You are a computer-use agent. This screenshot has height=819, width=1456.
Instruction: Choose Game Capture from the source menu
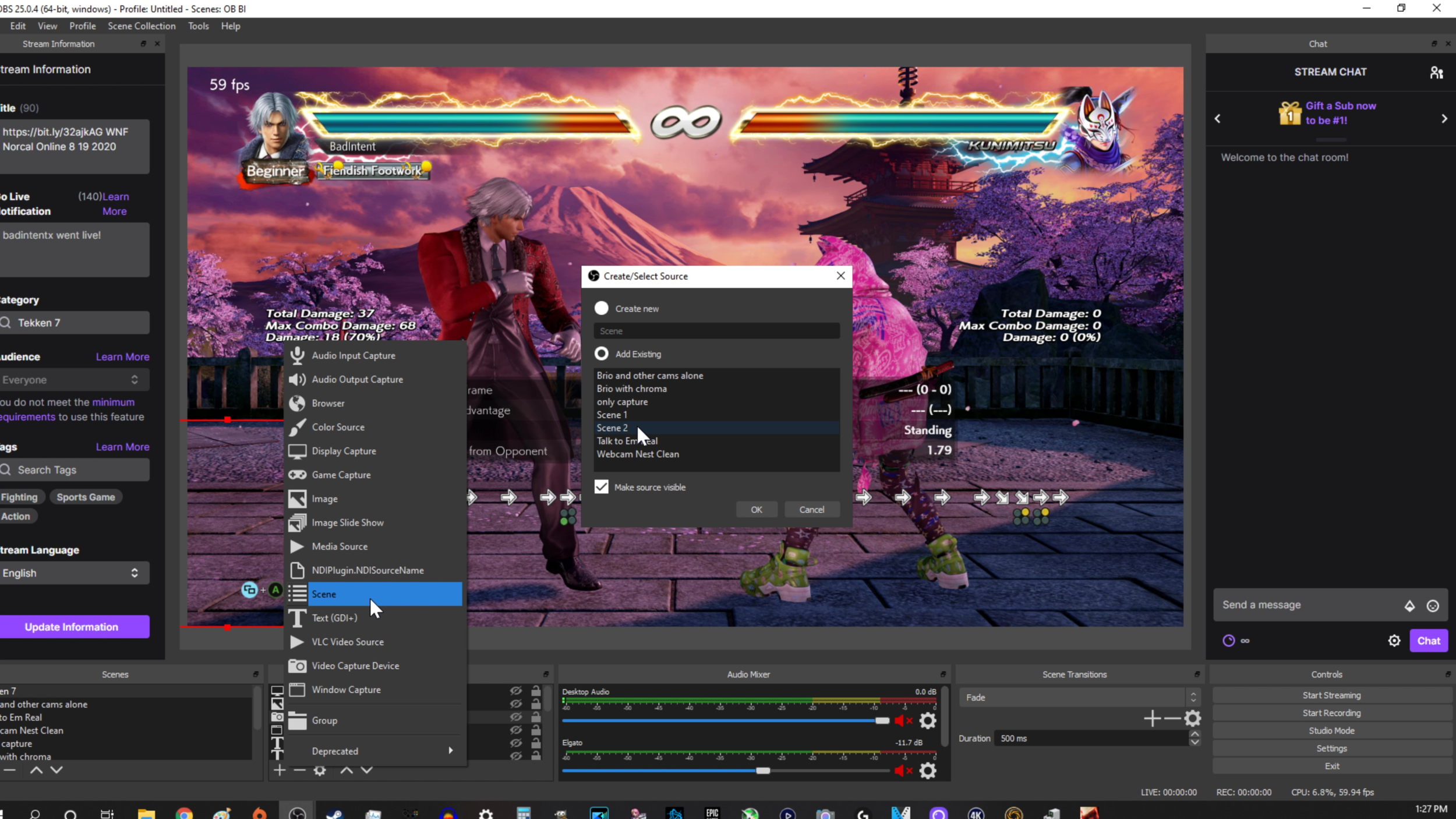(341, 475)
